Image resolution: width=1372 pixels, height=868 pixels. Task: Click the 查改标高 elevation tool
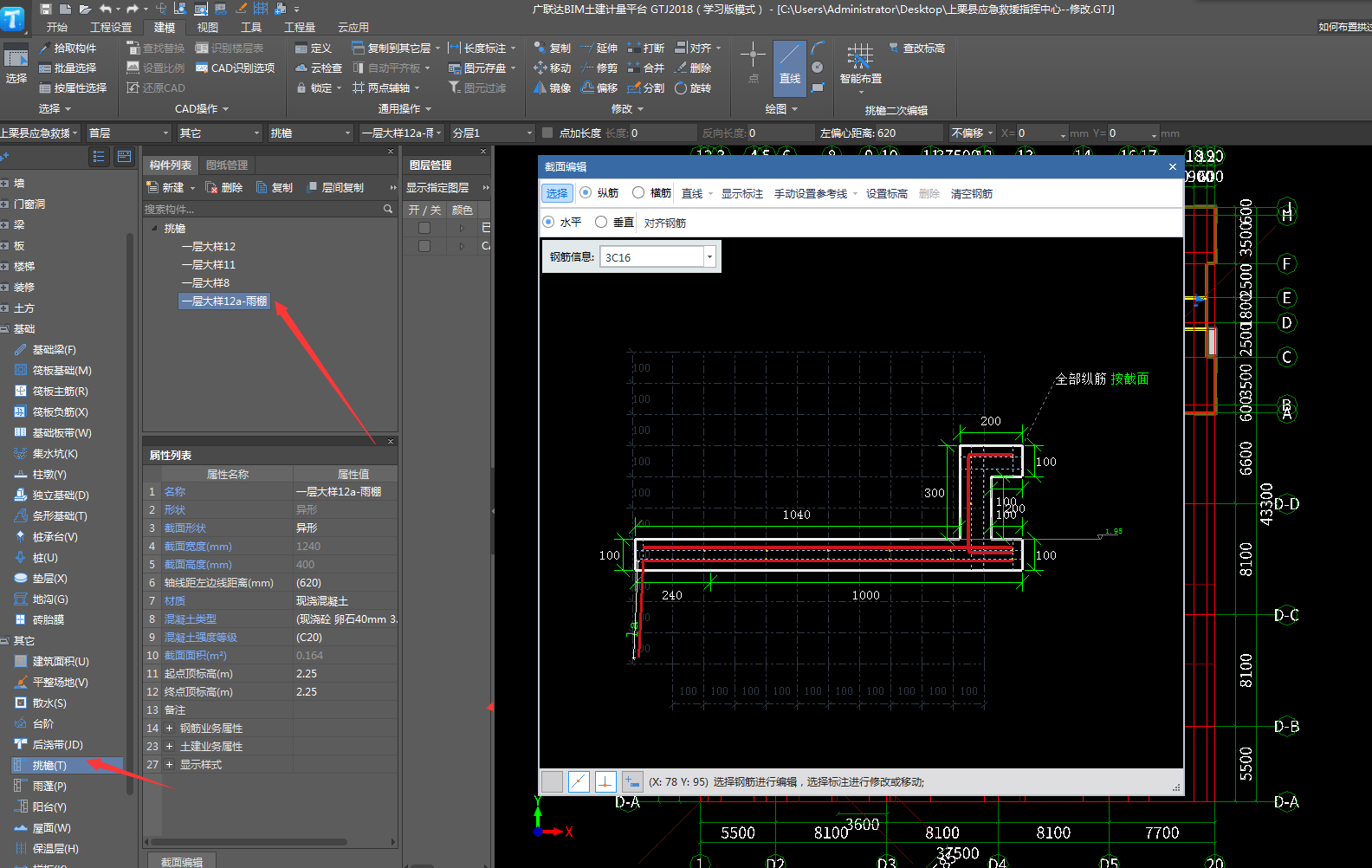coord(916,49)
